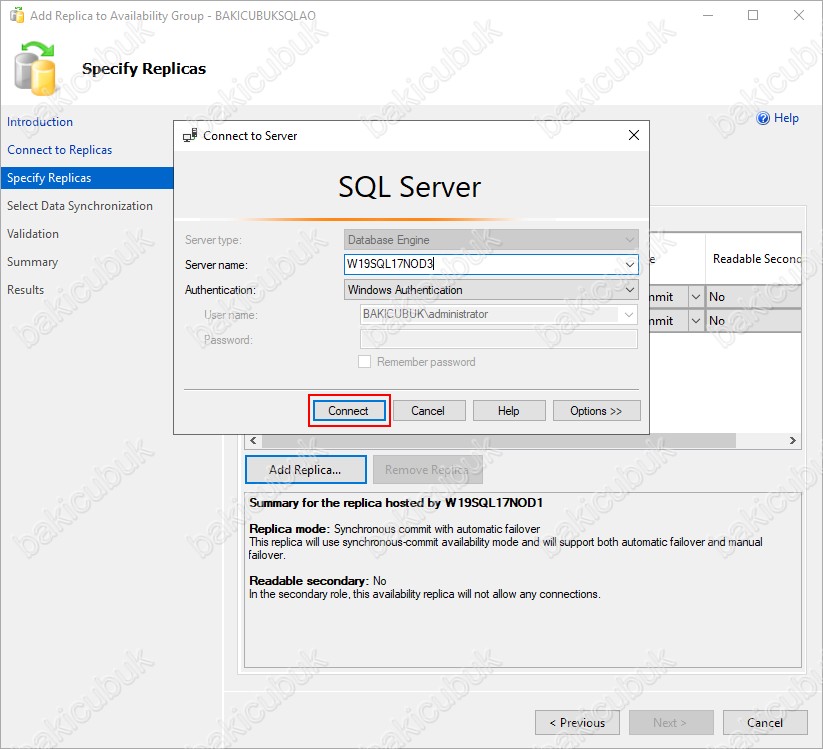The height and width of the screenshot is (749, 823).
Task: Go to the Connect to Replicas page
Action: (x=59, y=150)
